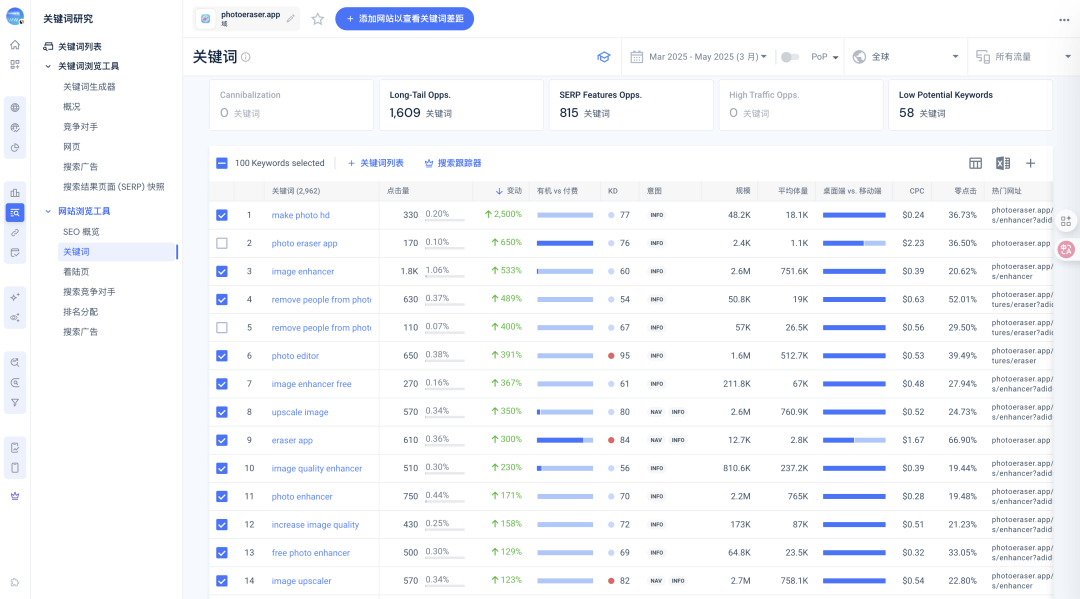Viewport: 1080px width, 599px height.
Task: Select the SERP Features Opps. card
Action: [631, 105]
